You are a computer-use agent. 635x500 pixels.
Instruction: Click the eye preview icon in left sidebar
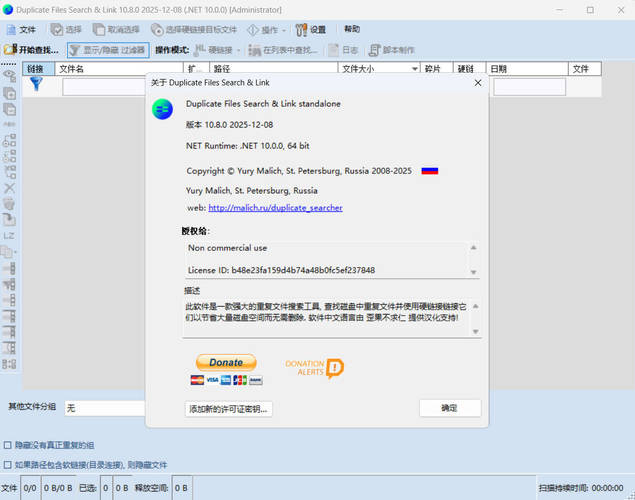(10, 74)
